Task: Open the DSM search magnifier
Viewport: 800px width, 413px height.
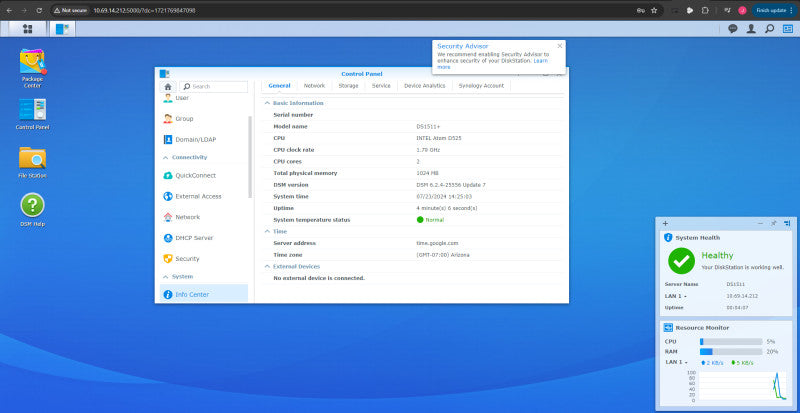Action: click(x=769, y=29)
